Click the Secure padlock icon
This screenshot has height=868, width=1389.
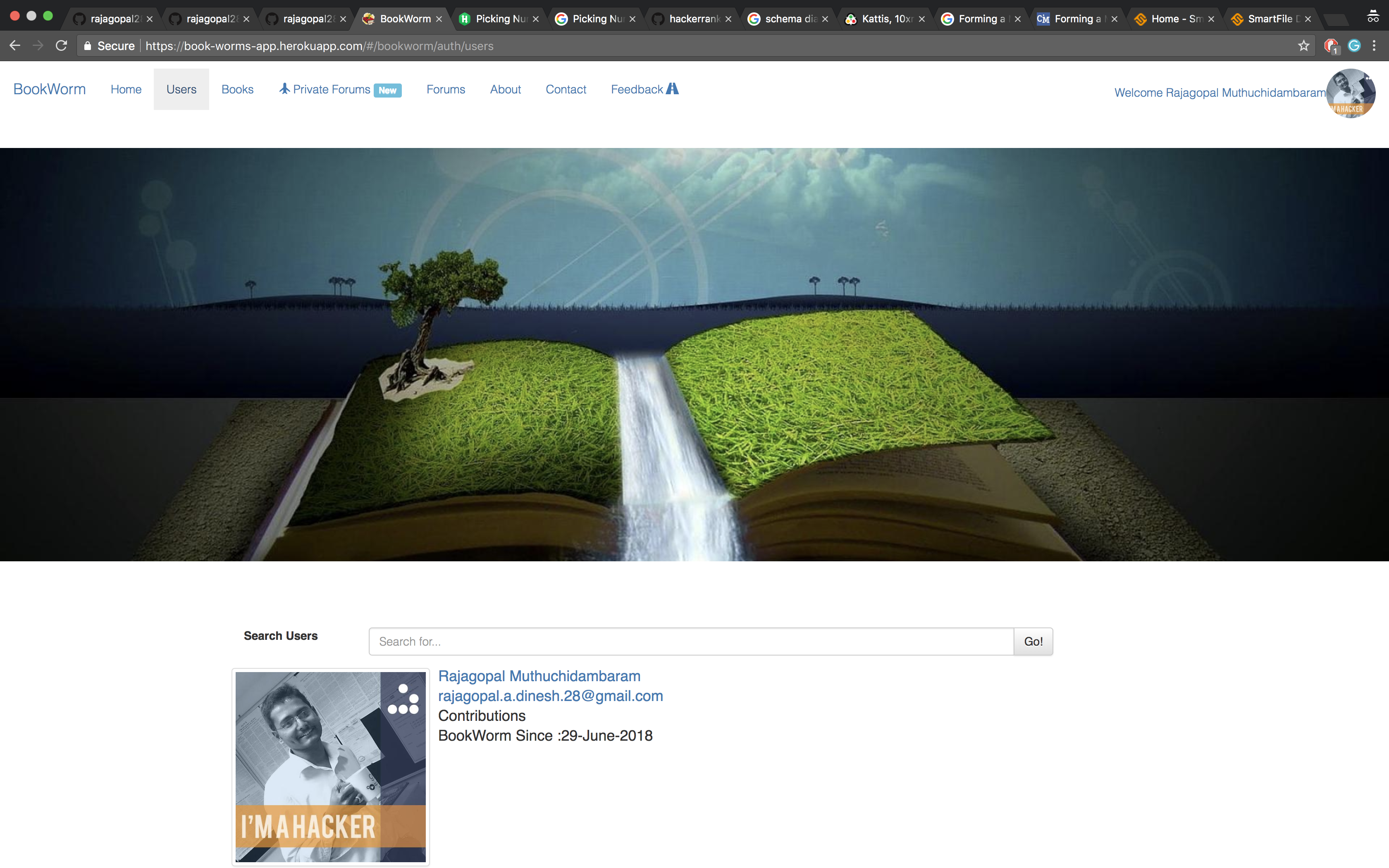point(87,46)
